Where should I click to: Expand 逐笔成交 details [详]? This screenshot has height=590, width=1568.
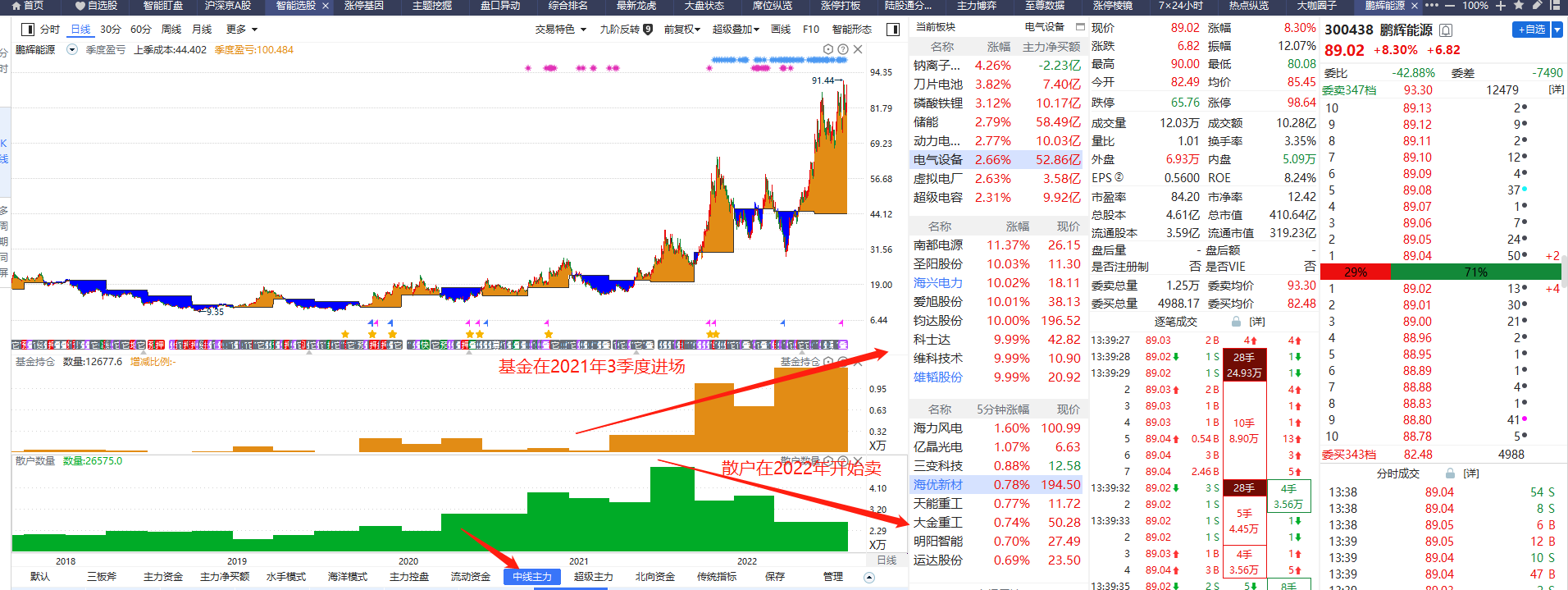1256,322
